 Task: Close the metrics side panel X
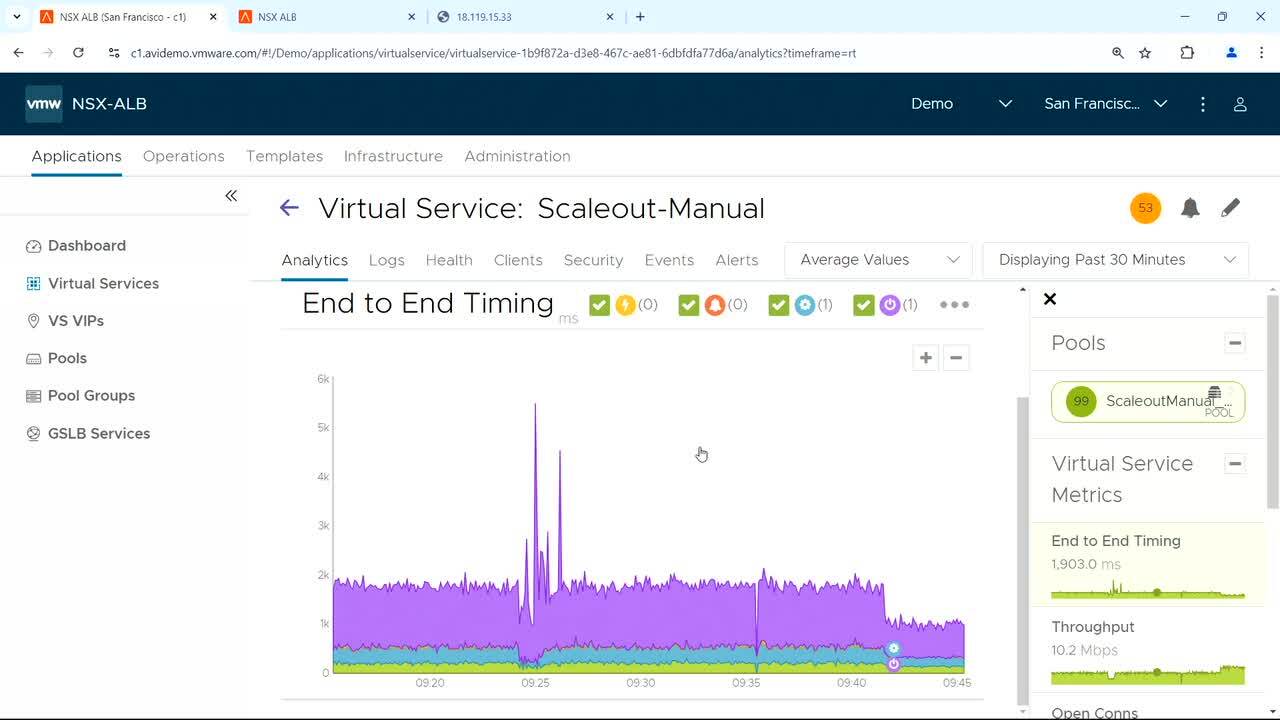click(x=1050, y=299)
